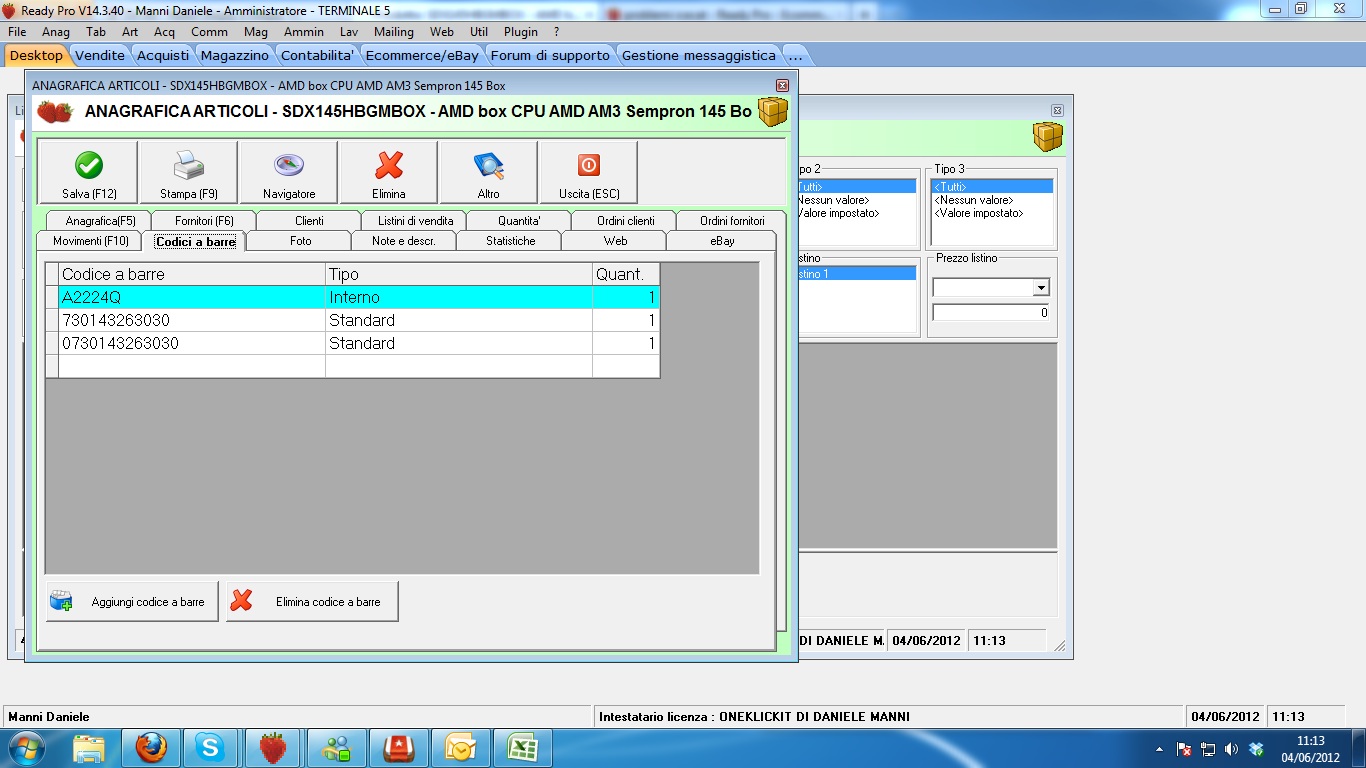
Task: Open the Mag menu
Action: click(256, 32)
